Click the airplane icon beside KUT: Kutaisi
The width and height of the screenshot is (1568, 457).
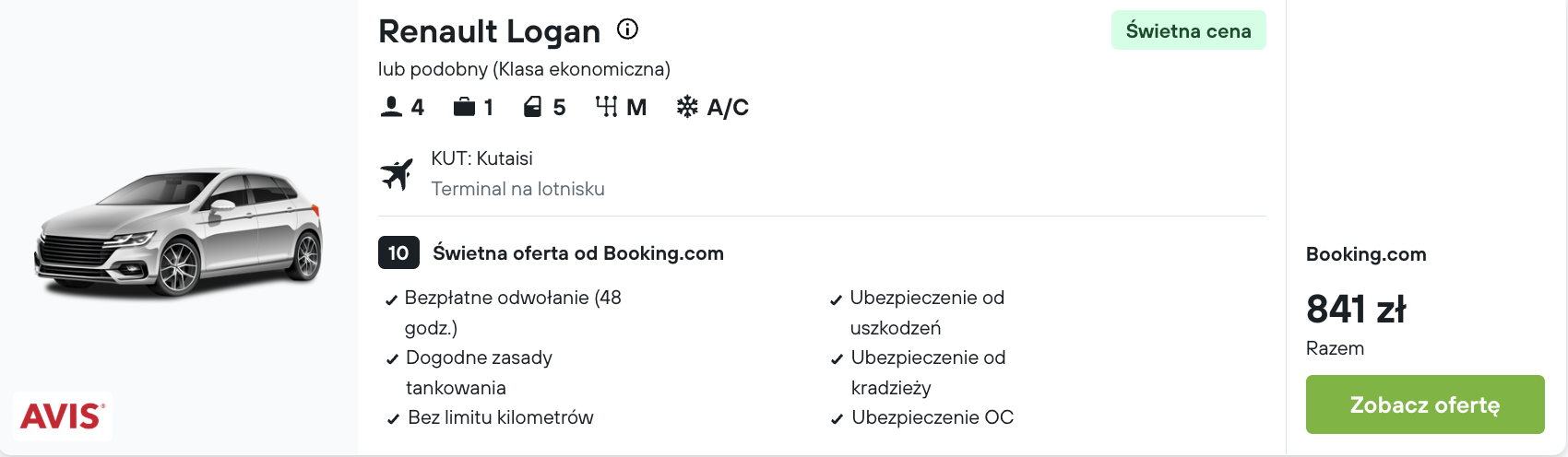point(397,173)
